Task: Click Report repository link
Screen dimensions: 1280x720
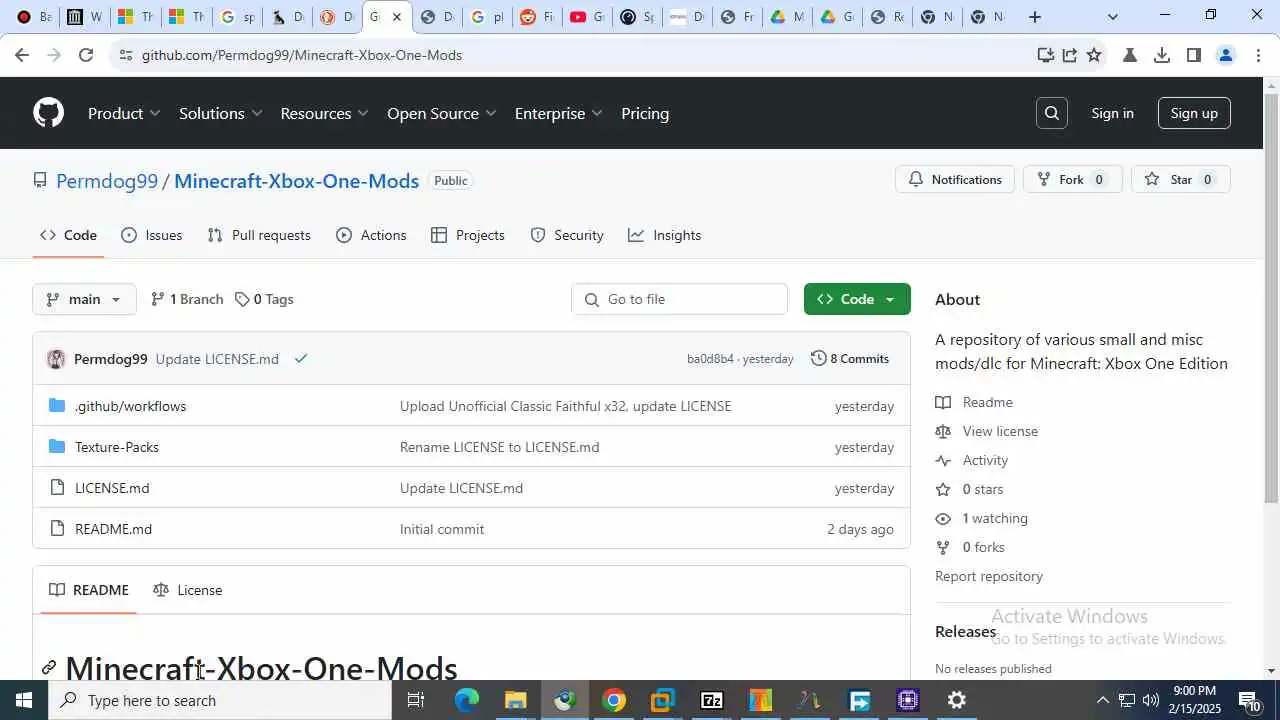Action: [x=989, y=576]
